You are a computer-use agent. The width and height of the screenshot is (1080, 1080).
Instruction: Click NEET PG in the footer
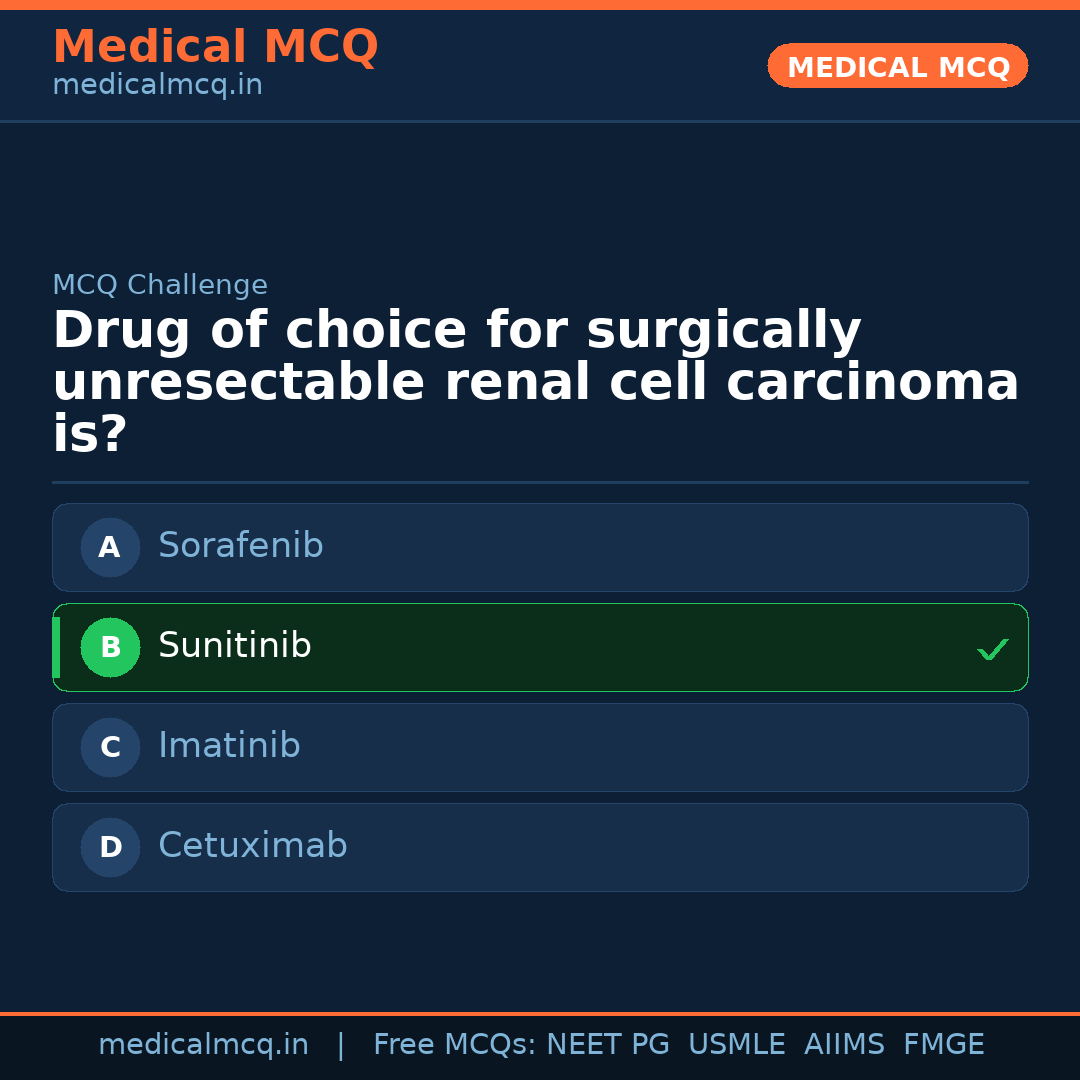608,1045
